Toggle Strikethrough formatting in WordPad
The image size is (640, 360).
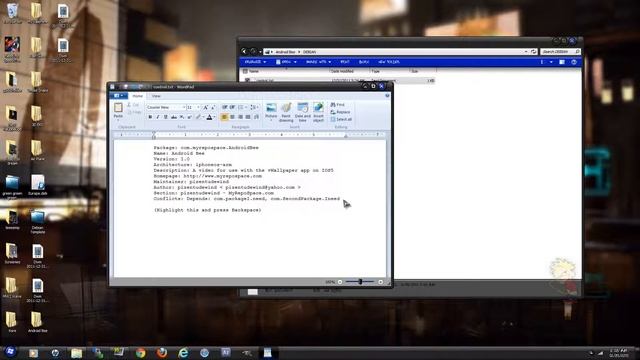tap(174, 117)
